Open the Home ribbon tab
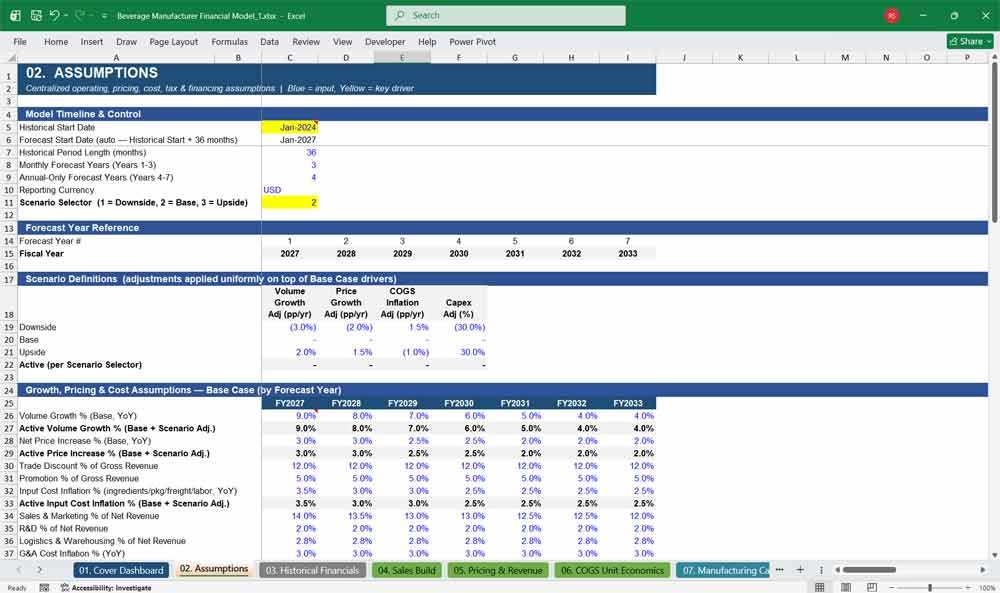The width and height of the screenshot is (1000, 593). pyautogui.click(x=56, y=41)
